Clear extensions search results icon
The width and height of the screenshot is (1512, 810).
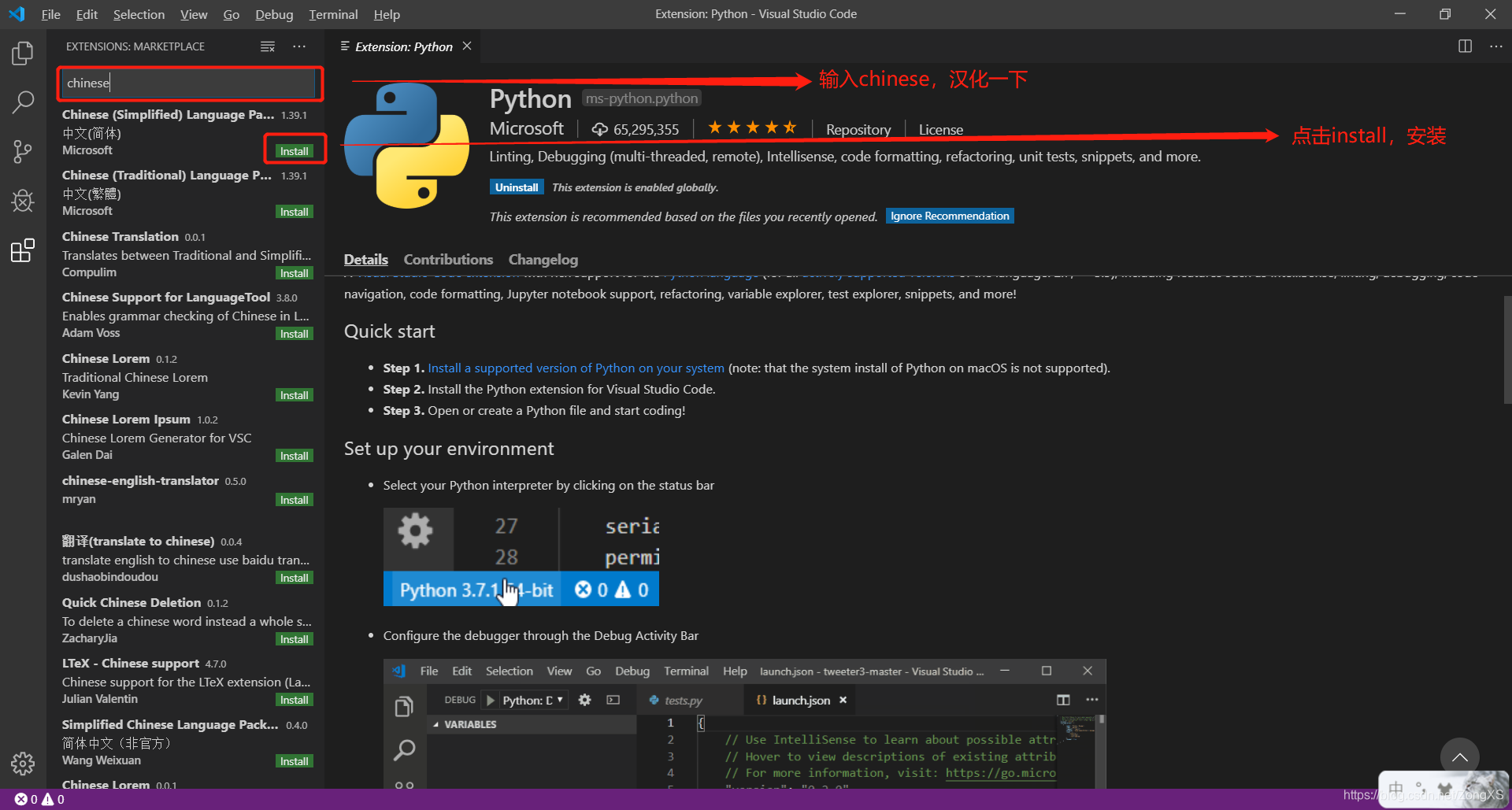coord(268,46)
